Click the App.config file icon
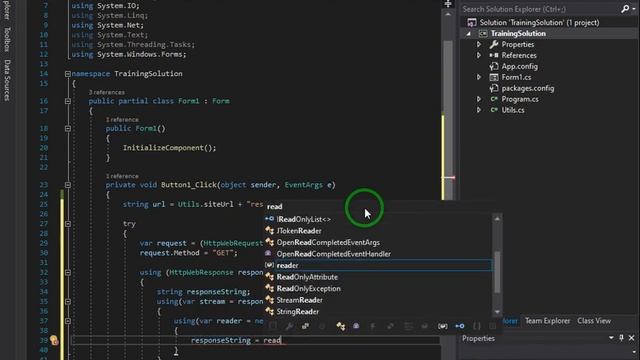 click(494, 66)
